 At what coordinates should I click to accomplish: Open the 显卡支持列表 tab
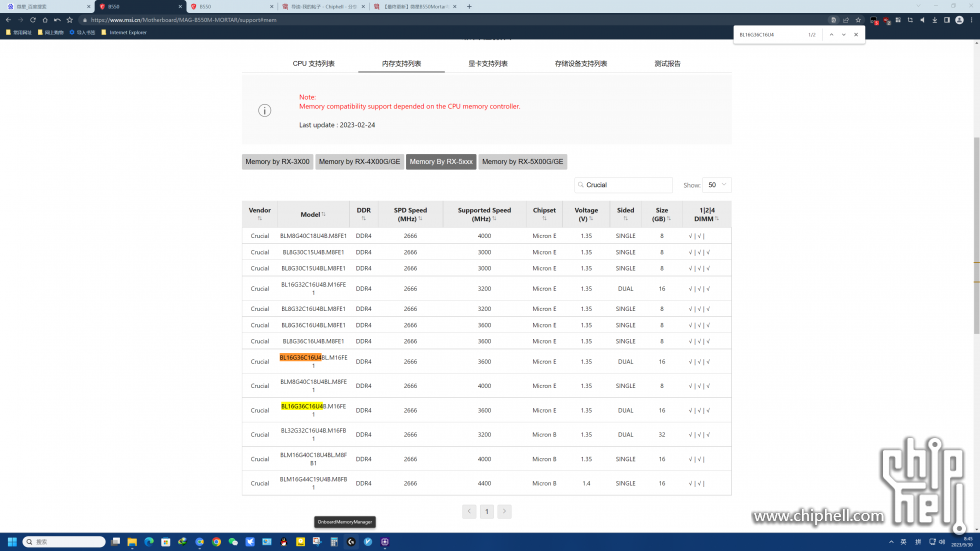click(488, 64)
